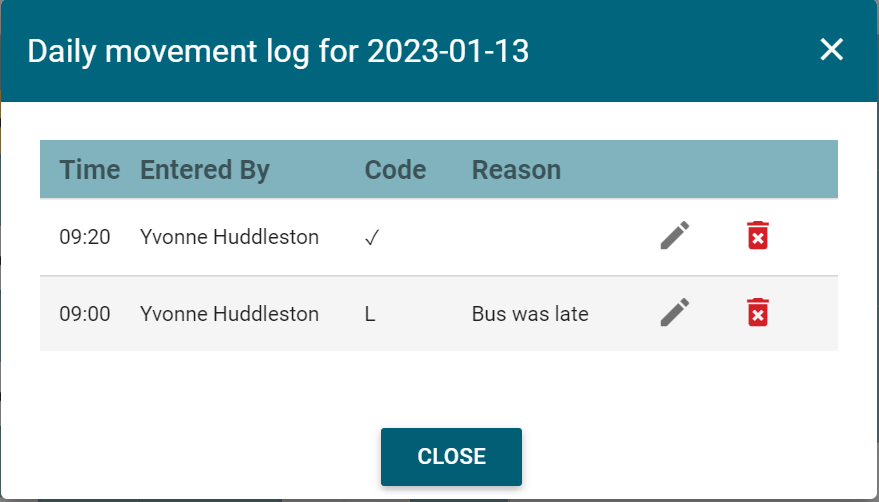Image resolution: width=879 pixels, height=502 pixels.
Task: Close dialog with the X icon
Action: (x=831, y=49)
